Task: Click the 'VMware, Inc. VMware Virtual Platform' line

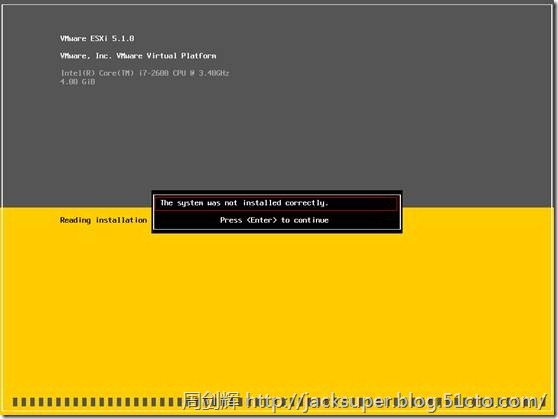Action: (x=138, y=56)
